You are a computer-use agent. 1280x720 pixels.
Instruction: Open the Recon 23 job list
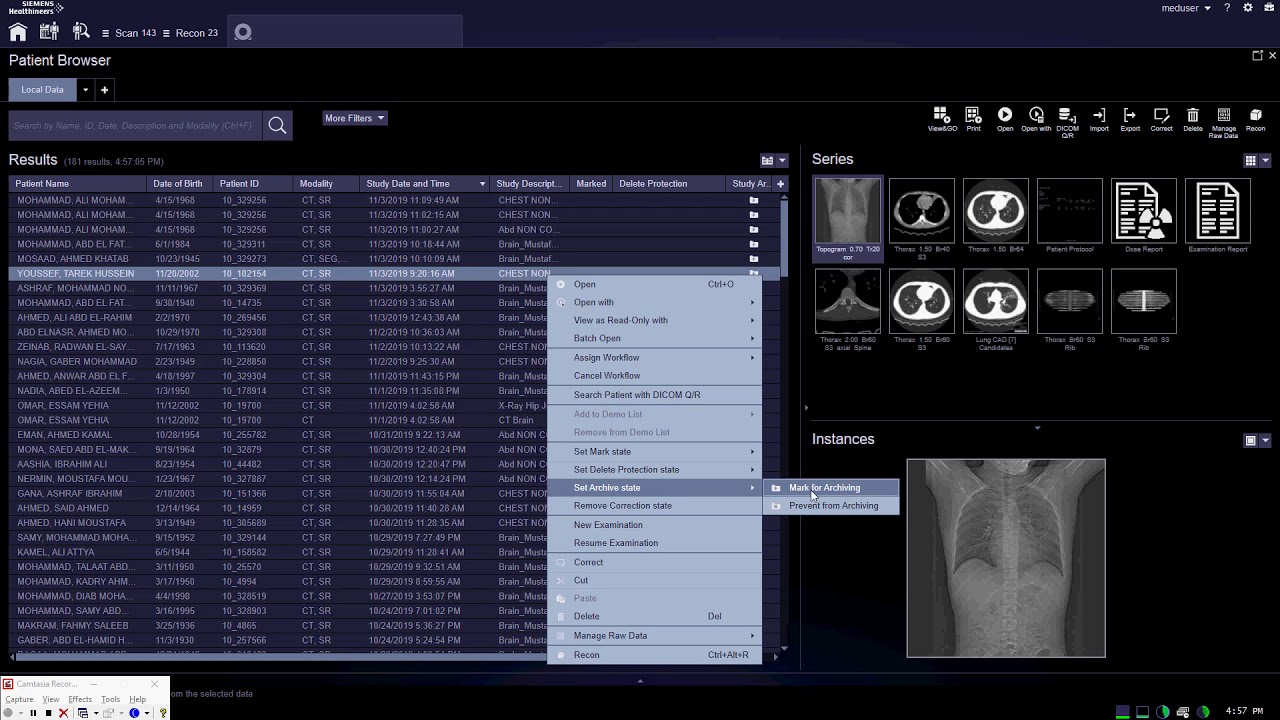pos(190,33)
